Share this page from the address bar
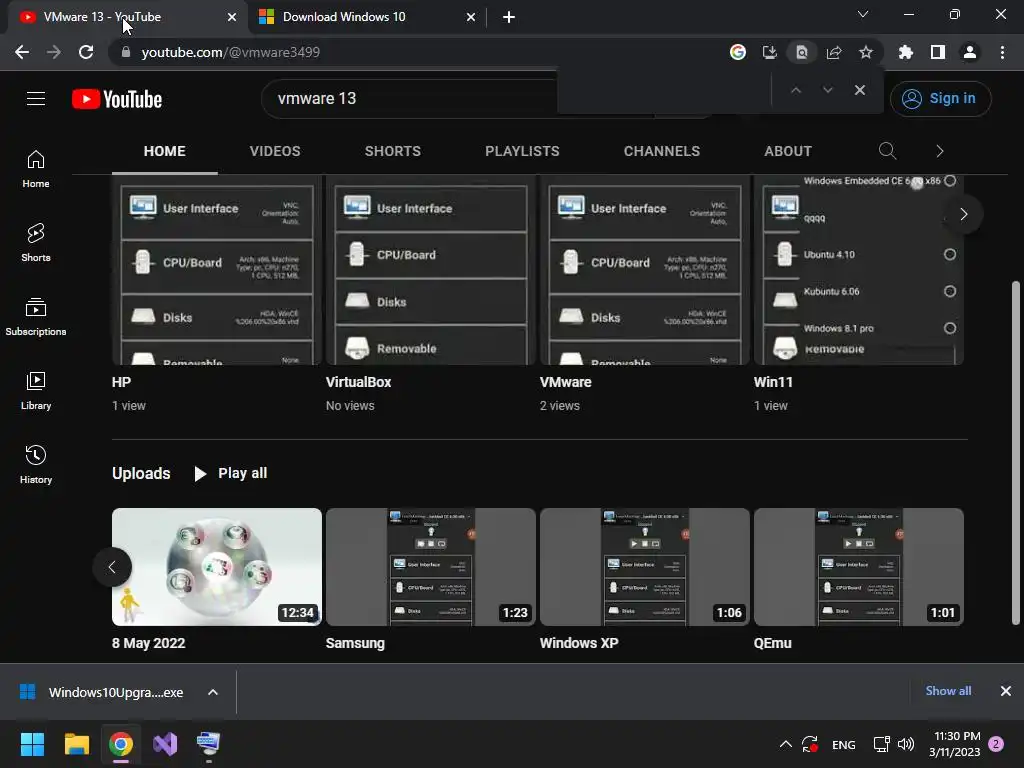Viewport: 1024px width, 768px height. pos(834,52)
